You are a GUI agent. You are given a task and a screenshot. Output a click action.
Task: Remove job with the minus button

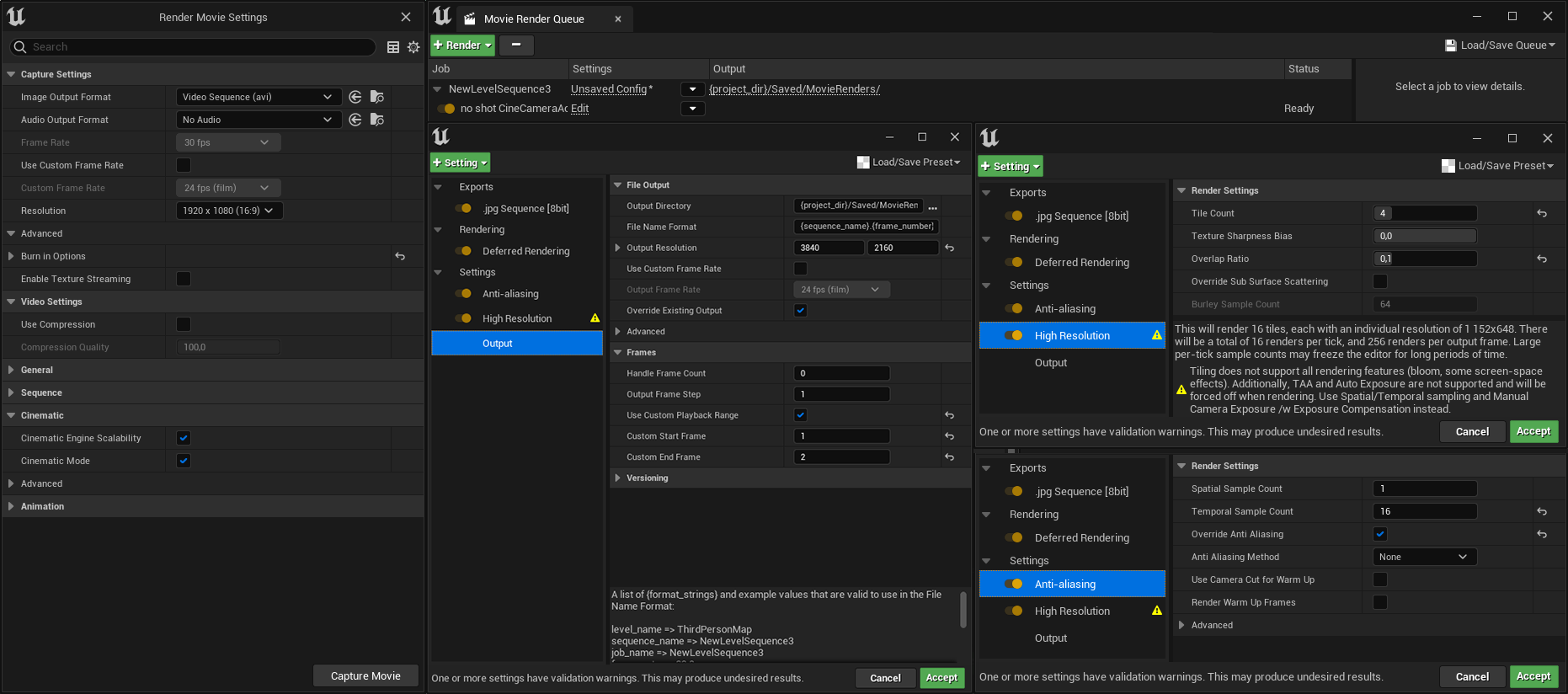click(x=516, y=45)
